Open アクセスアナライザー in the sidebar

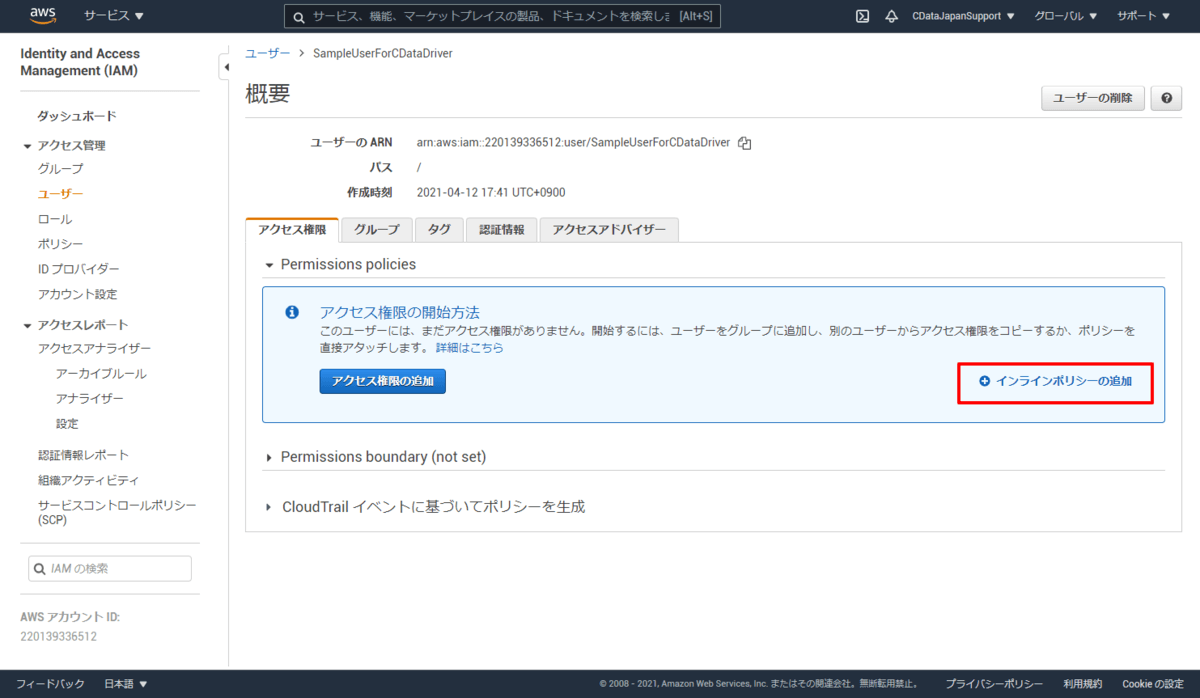click(94, 349)
